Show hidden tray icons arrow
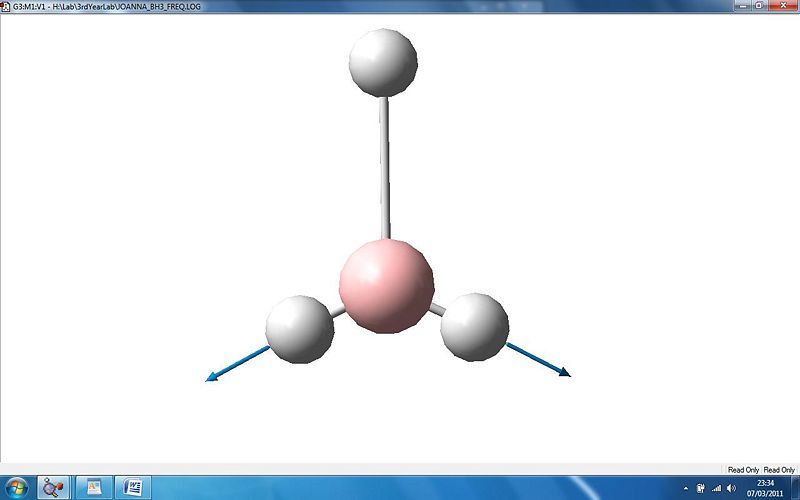Screen dimensions: 800x500 686,489
